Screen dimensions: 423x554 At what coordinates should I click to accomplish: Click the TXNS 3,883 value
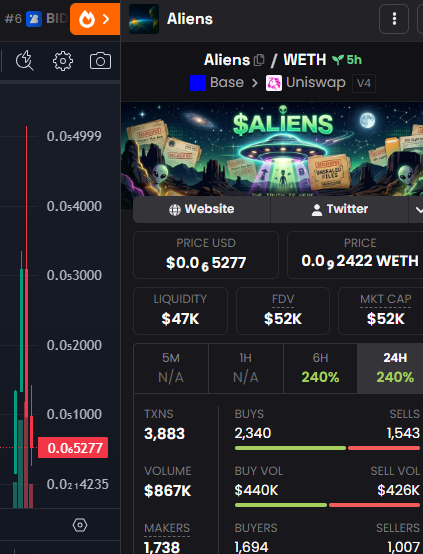[164, 434]
